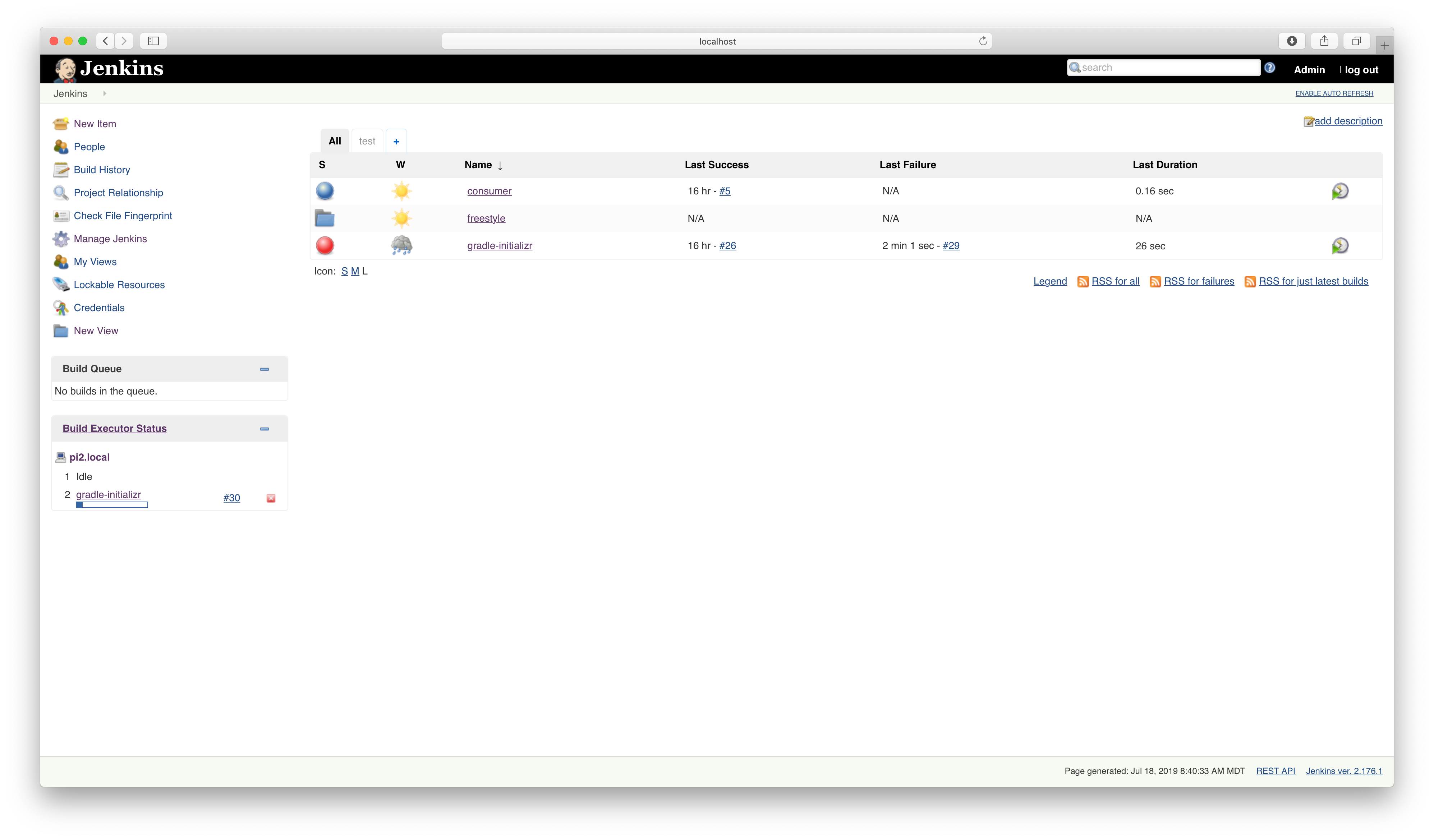The image size is (1434, 840).
Task: Switch to the test view tab
Action: click(x=367, y=140)
